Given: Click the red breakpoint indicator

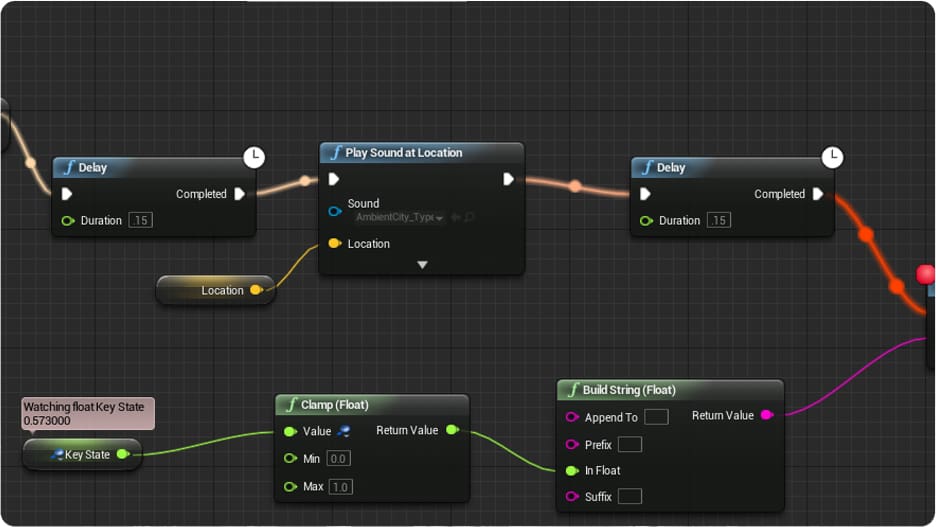Looking at the screenshot, I should point(926,274).
